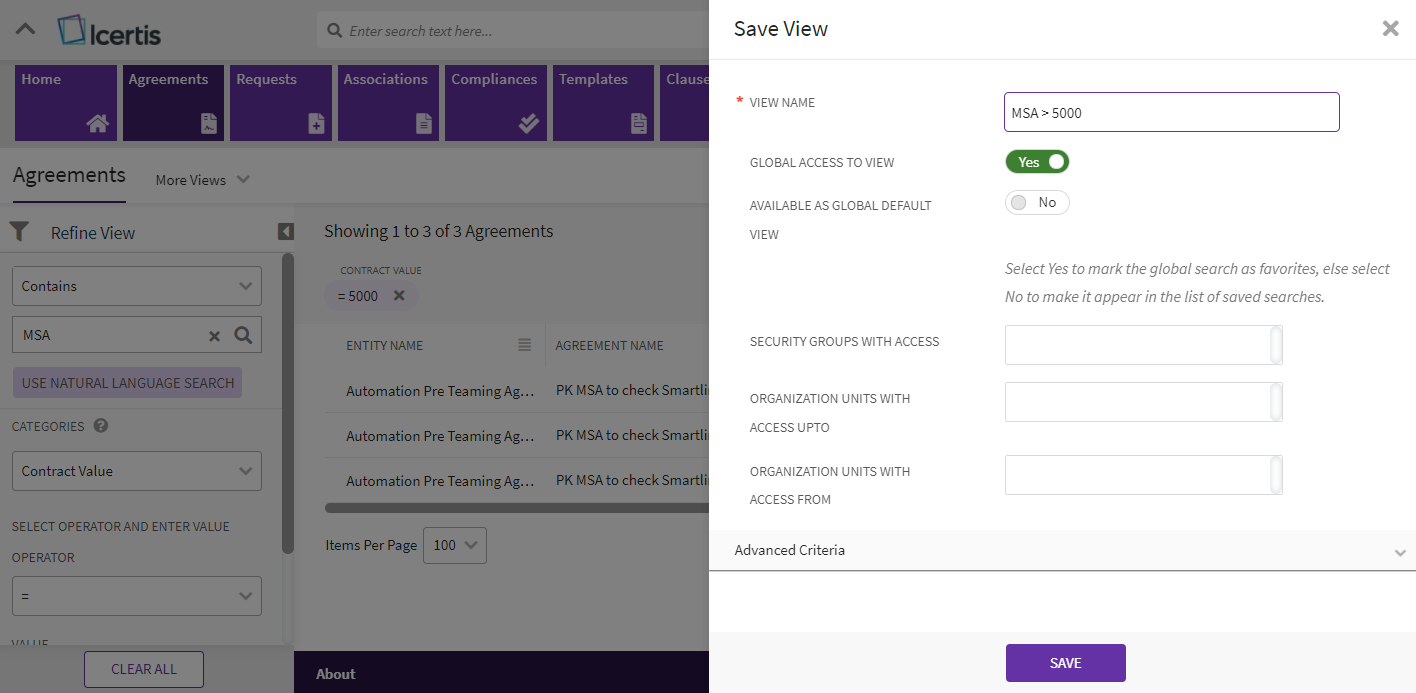Viewport: 1416px width, 693px height.
Task: Click the search magnifier icon beside MSA
Action: click(243, 335)
